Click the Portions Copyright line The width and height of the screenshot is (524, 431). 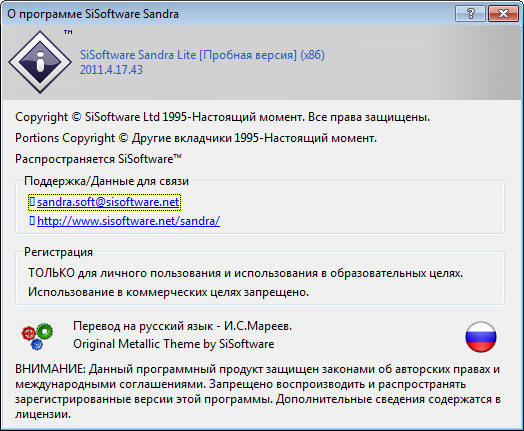tap(196, 138)
